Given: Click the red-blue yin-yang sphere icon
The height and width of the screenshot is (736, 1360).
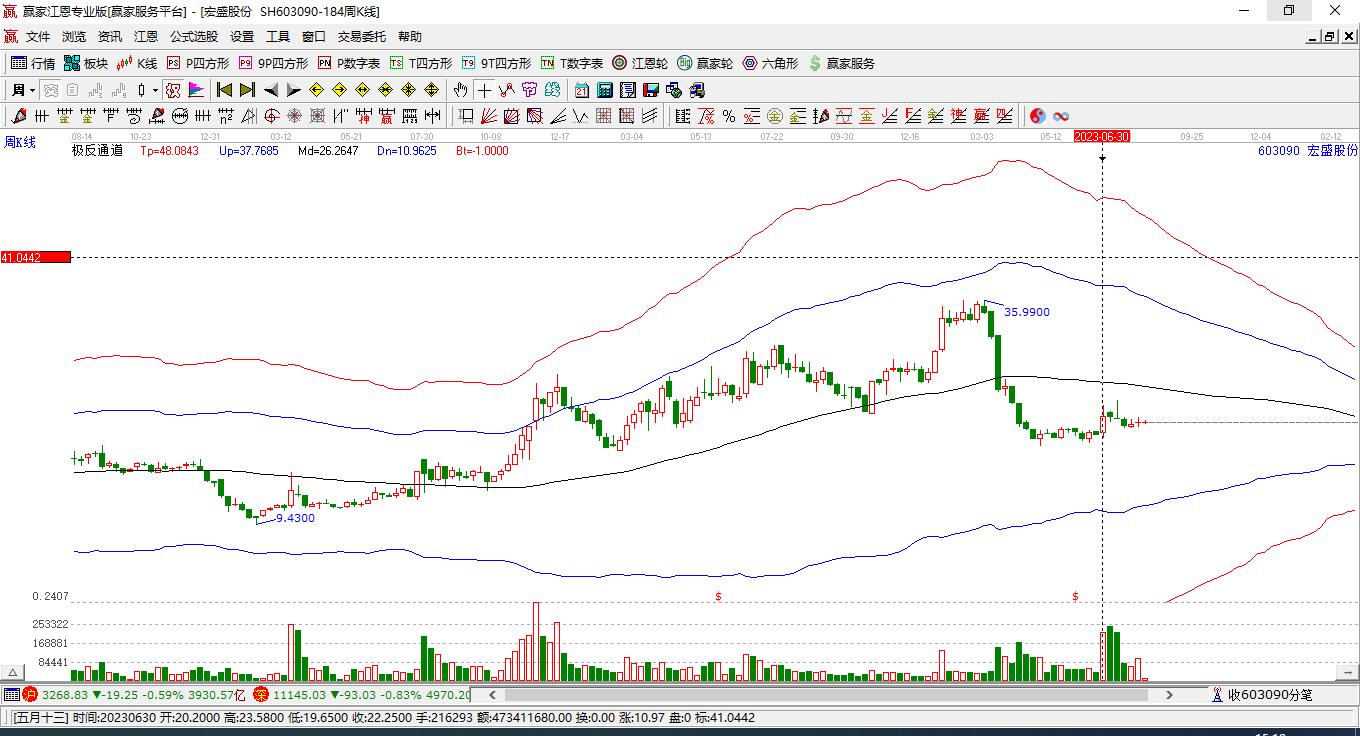Looking at the screenshot, I should [x=1037, y=116].
